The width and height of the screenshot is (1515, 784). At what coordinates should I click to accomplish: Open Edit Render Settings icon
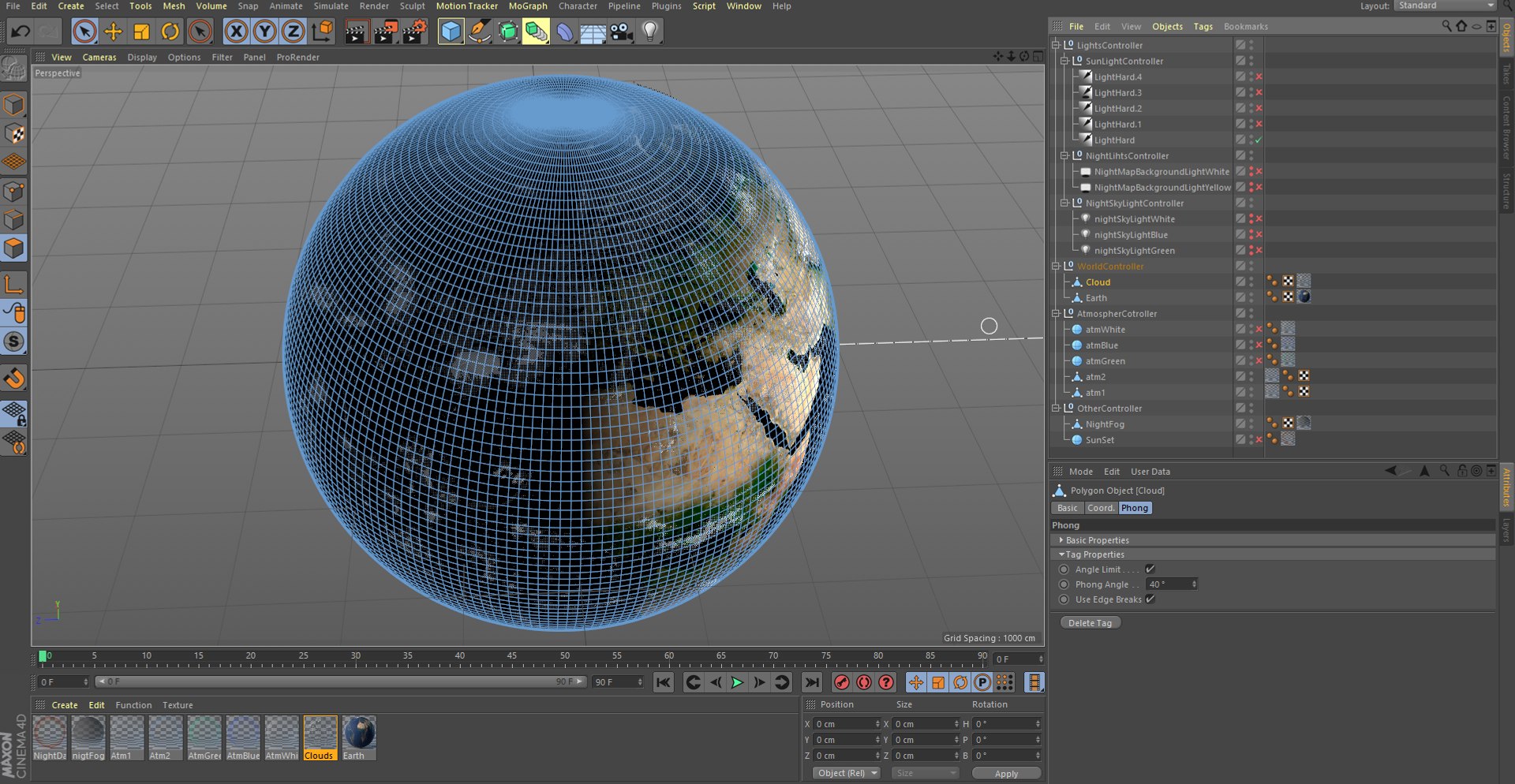point(415,32)
